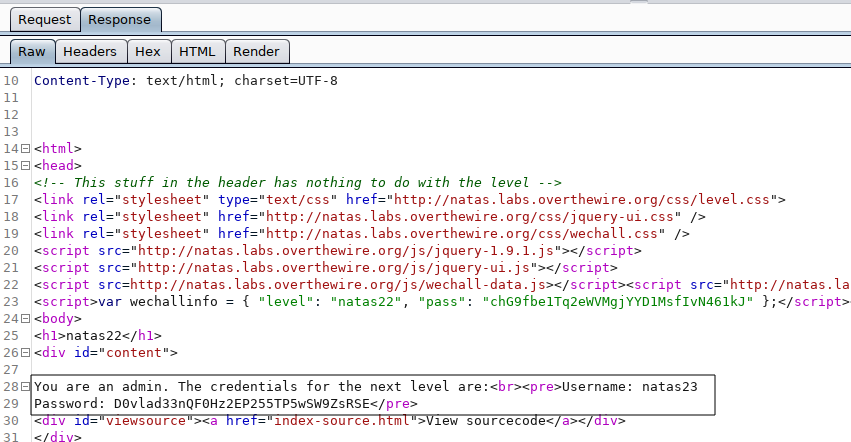Click the jquery-ui.css stylesheet URL
851x442 pixels.
(x=470, y=217)
